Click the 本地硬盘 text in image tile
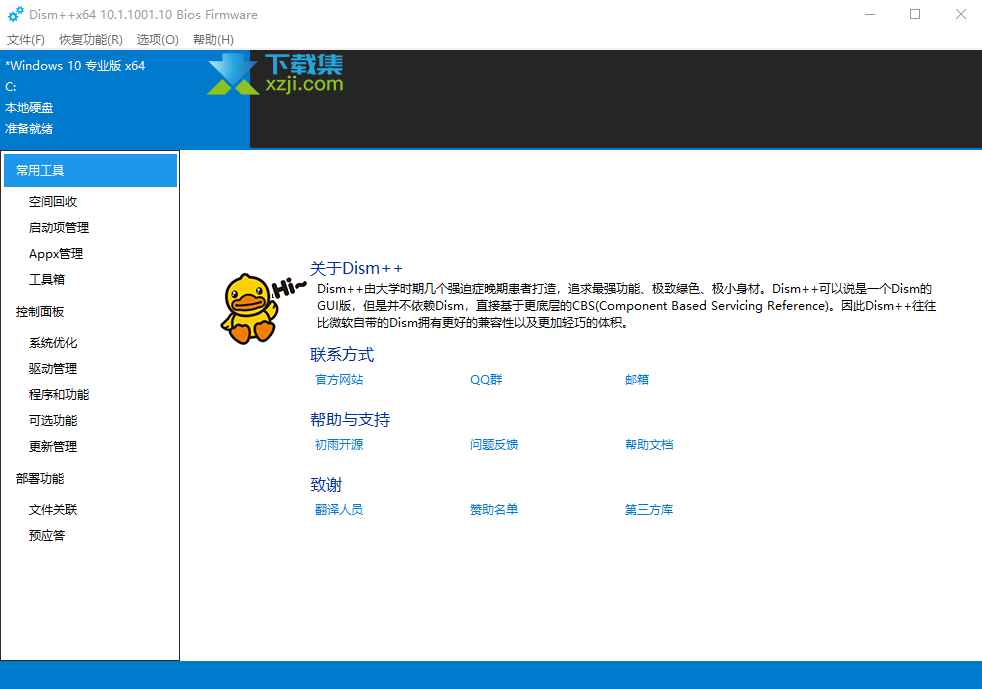The width and height of the screenshot is (982, 689). pos(29,108)
